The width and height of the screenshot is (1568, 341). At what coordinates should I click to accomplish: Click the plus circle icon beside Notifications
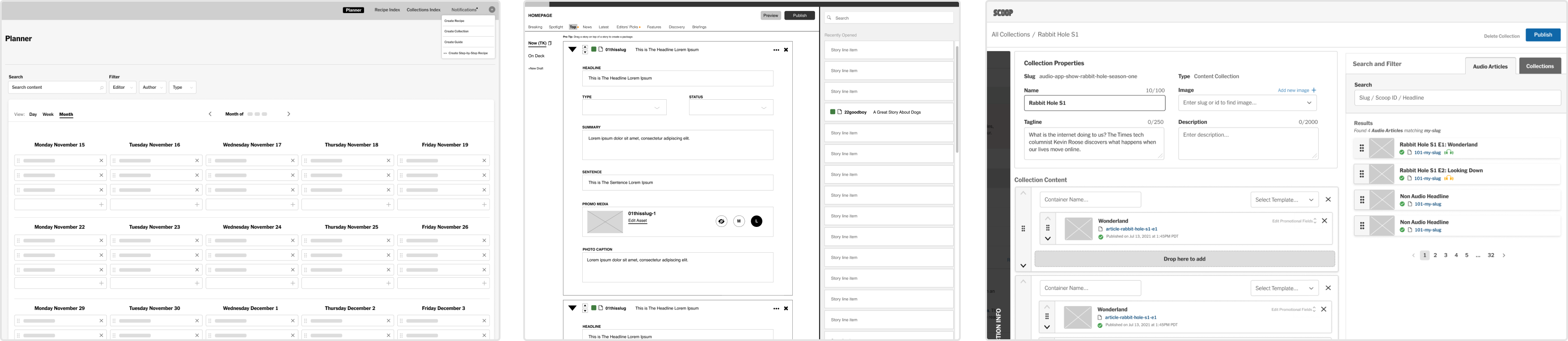coord(492,10)
